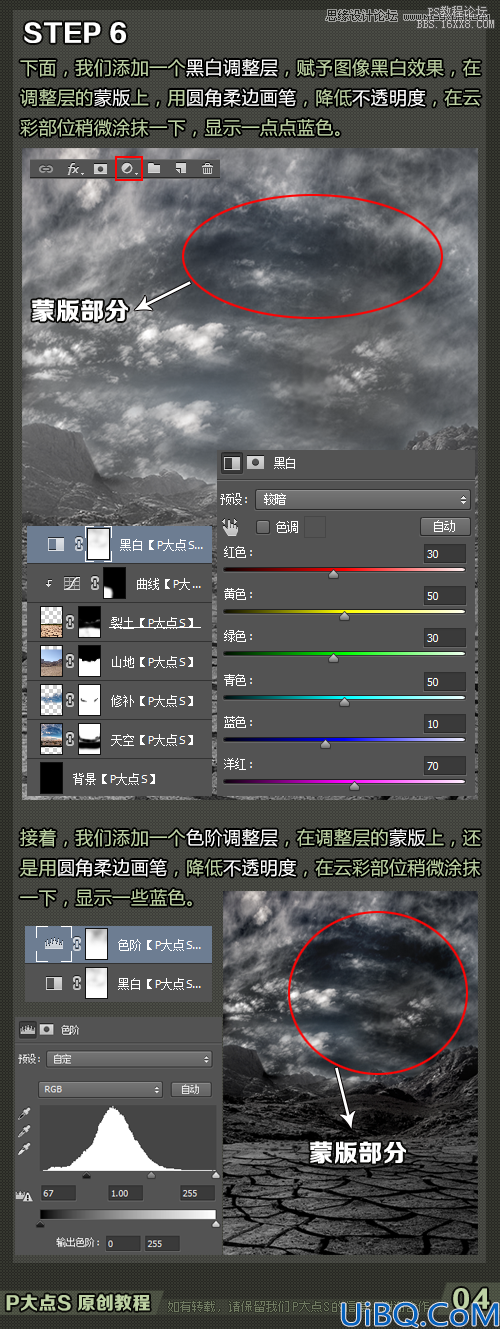Select the 曲线 layer mask thumbnail

pos(115,583)
